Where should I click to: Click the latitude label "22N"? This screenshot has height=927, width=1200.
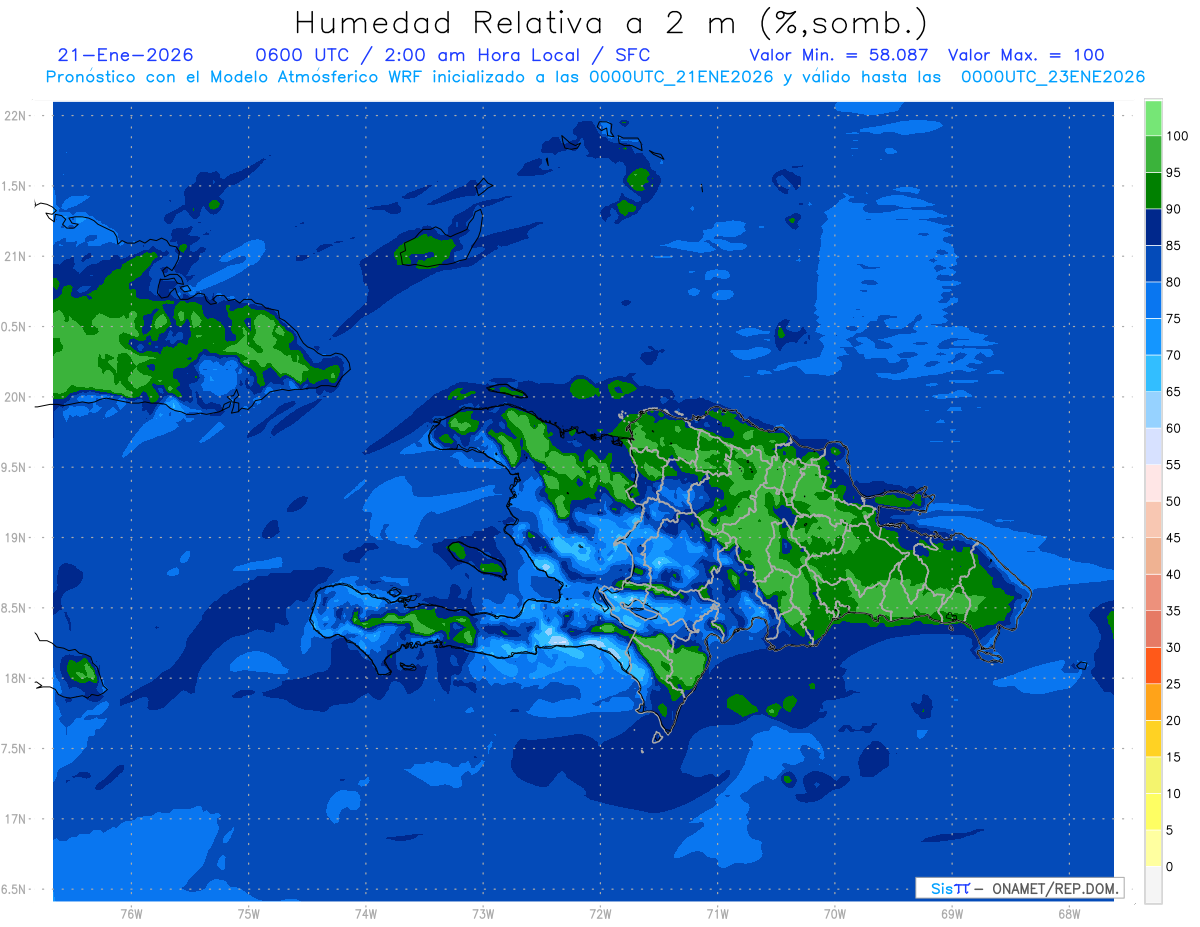[x=17, y=116]
